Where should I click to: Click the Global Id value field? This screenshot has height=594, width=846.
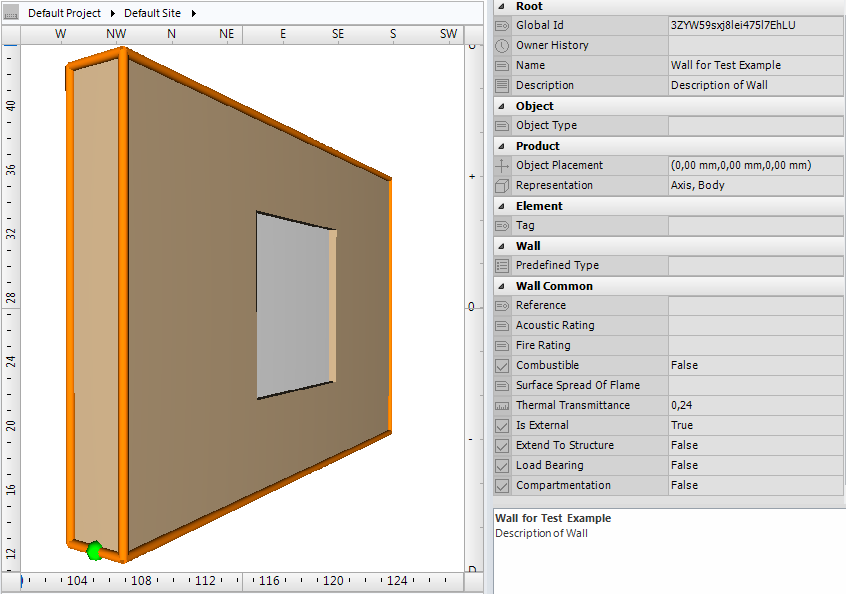pos(755,25)
